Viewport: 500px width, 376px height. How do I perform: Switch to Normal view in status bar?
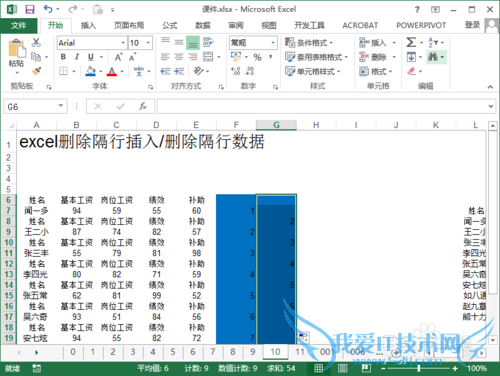[x=318, y=368]
